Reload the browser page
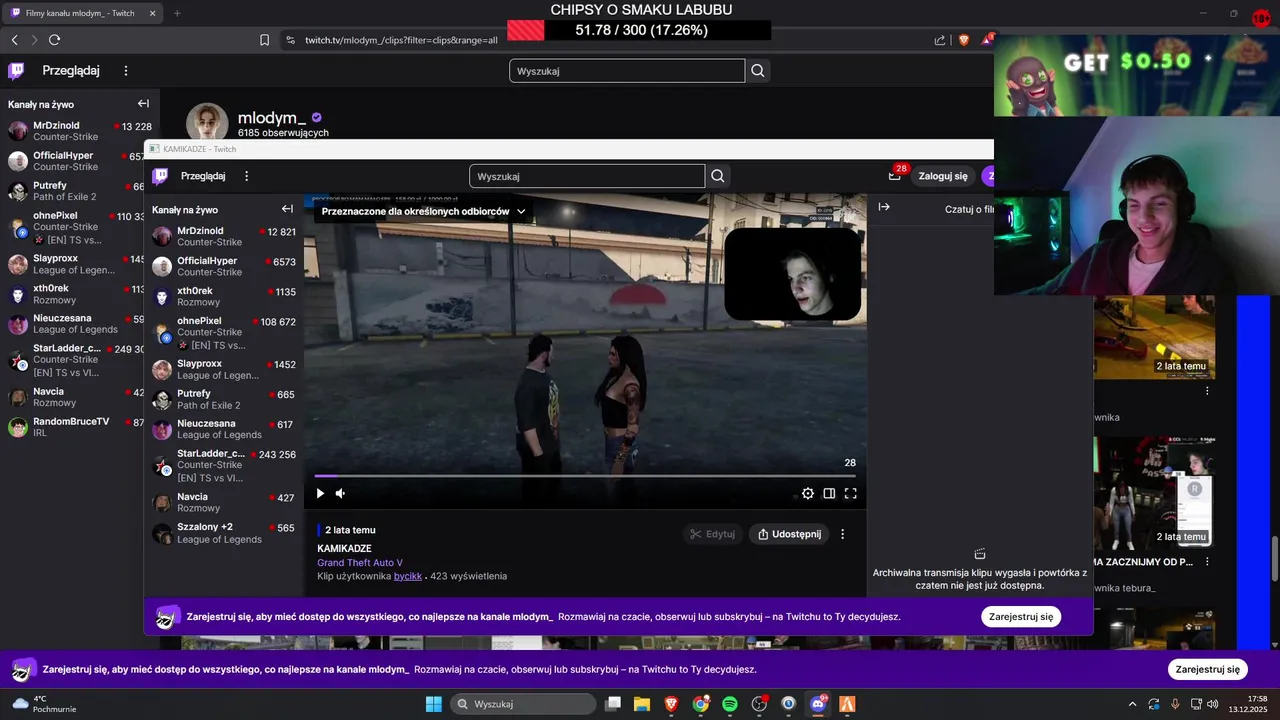The image size is (1280, 720). [54, 40]
